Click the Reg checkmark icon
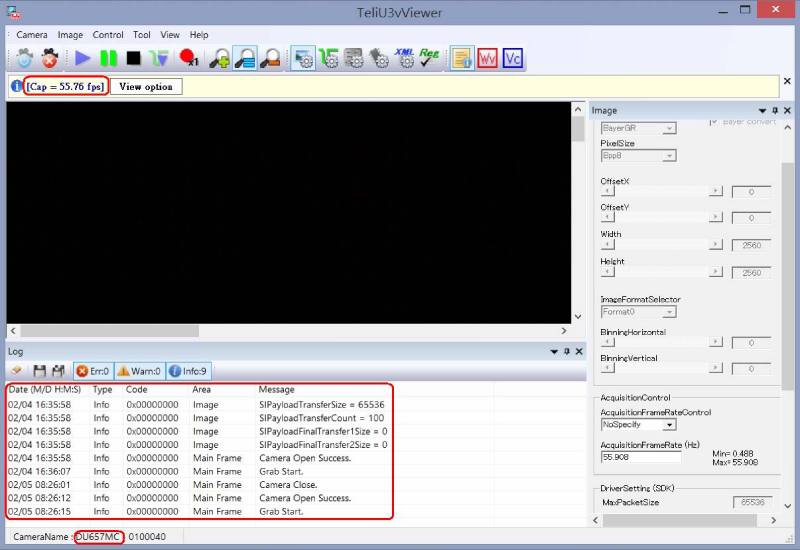 429,58
